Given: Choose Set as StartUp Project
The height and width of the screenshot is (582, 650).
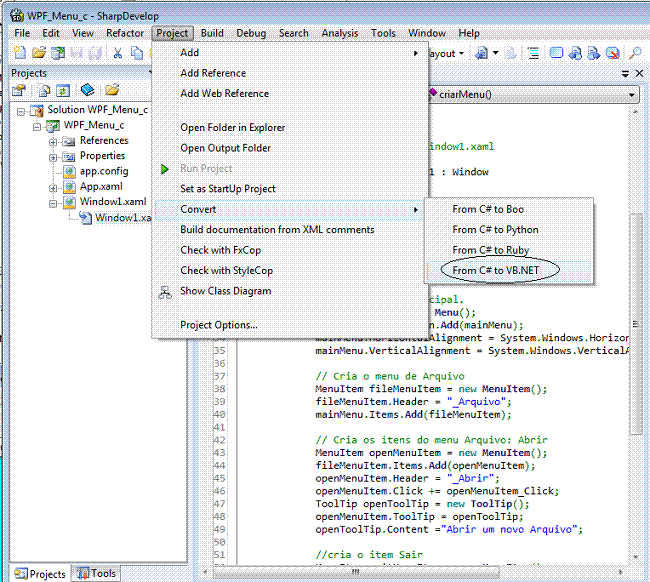Looking at the screenshot, I should click(289, 189).
